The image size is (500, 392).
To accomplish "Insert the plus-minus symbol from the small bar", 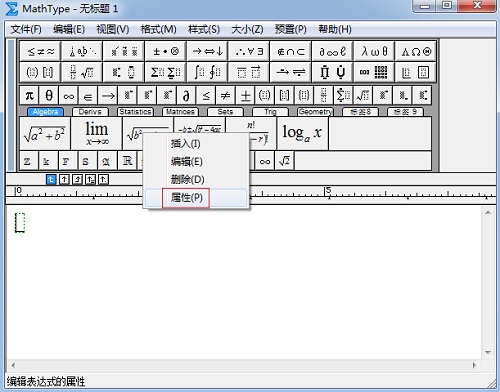I will 245,96.
